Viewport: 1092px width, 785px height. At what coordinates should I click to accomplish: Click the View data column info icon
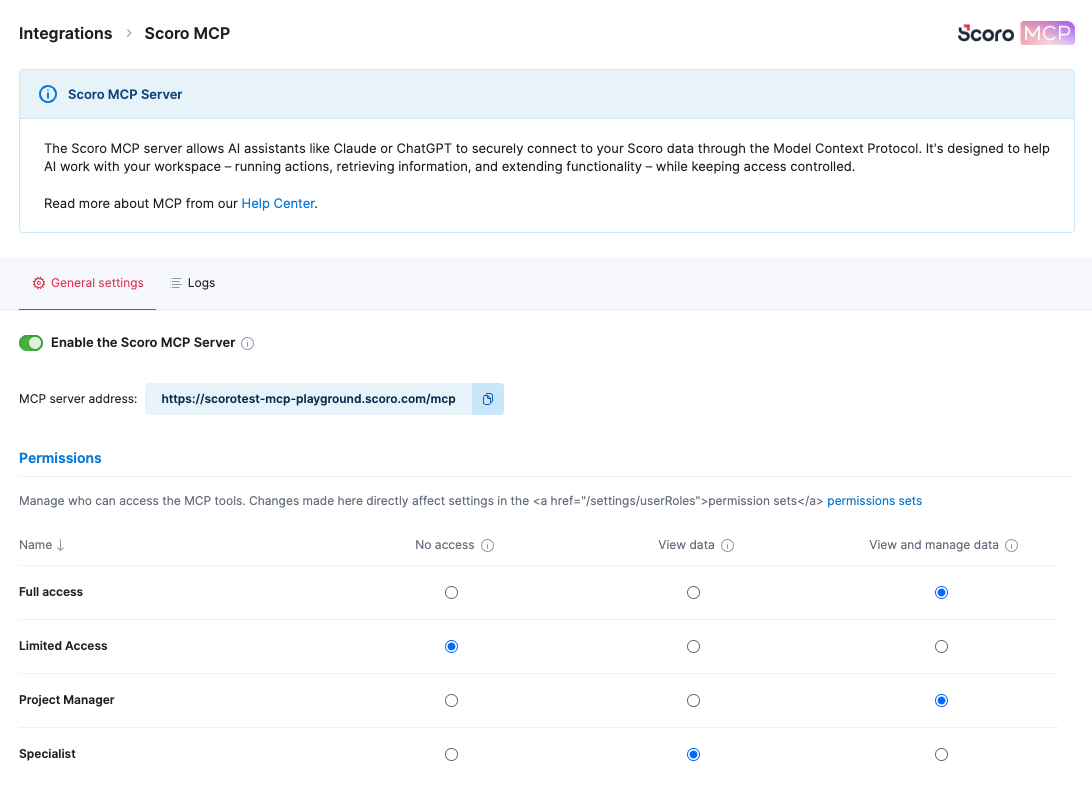point(728,546)
